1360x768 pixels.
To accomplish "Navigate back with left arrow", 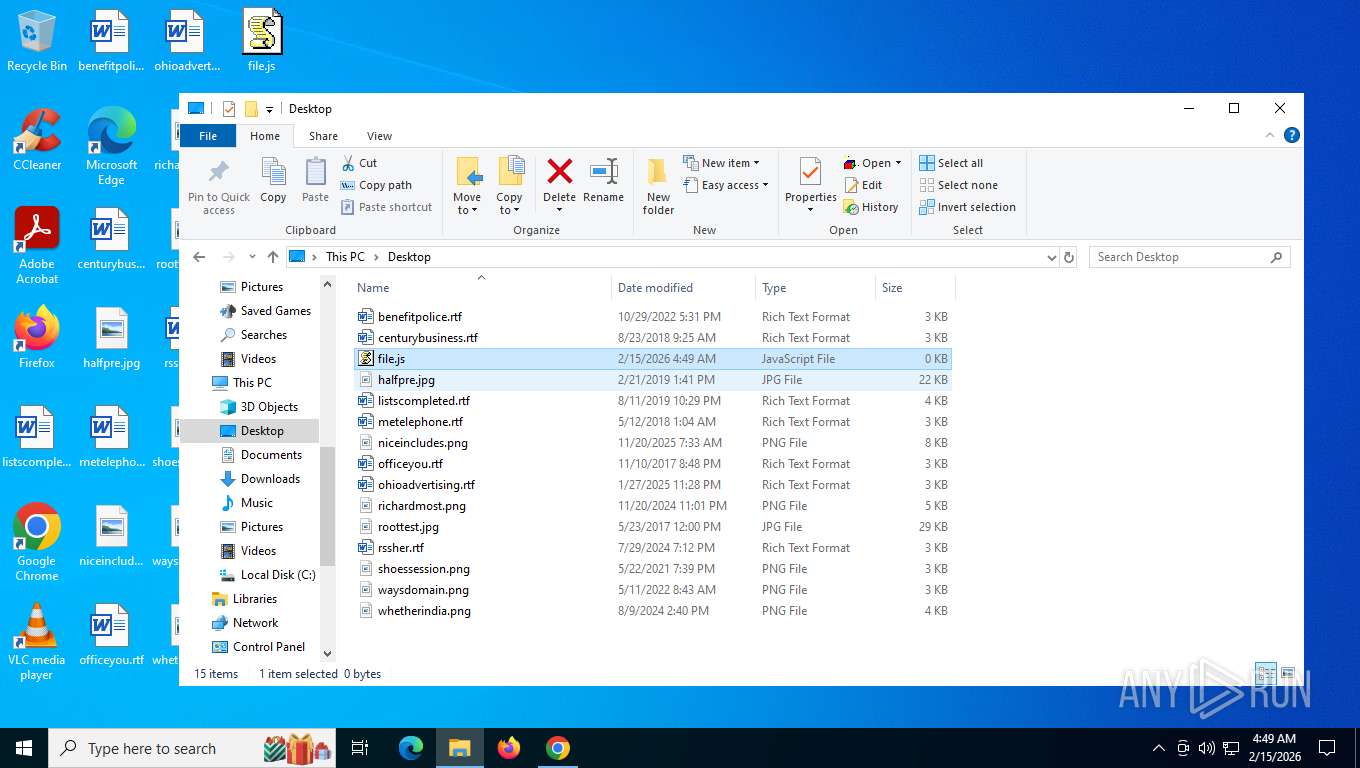I will [199, 257].
